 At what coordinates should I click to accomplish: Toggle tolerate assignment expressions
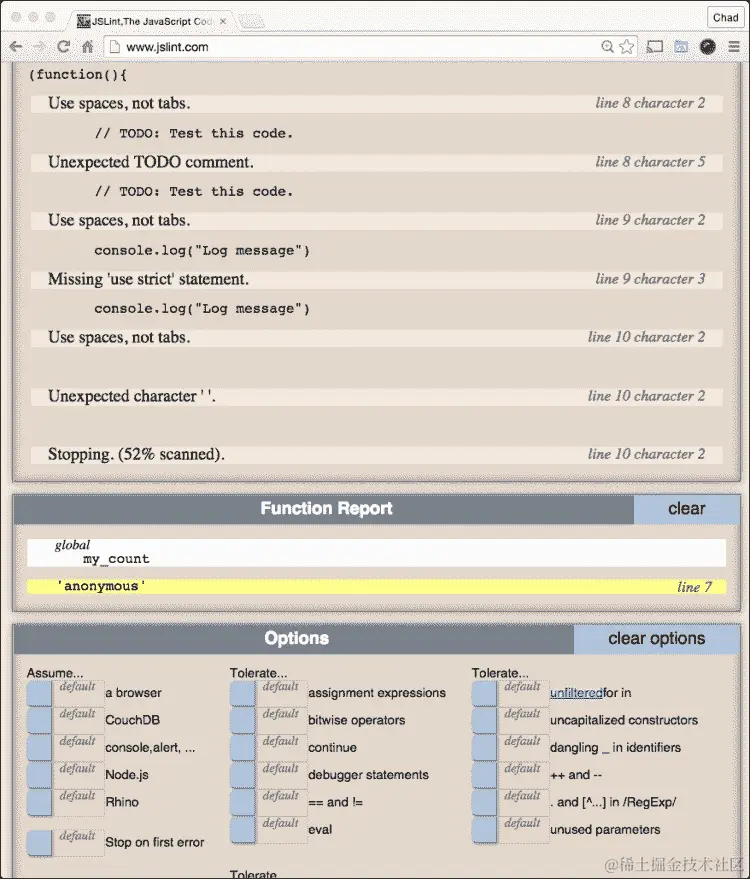[x=243, y=694]
